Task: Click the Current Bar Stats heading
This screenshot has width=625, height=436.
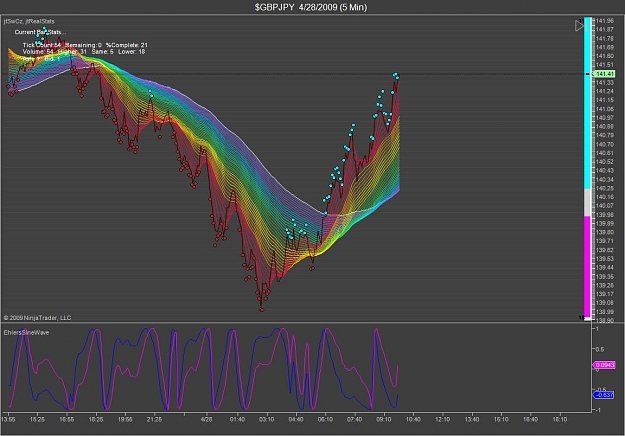Action: pyautogui.click(x=40, y=32)
